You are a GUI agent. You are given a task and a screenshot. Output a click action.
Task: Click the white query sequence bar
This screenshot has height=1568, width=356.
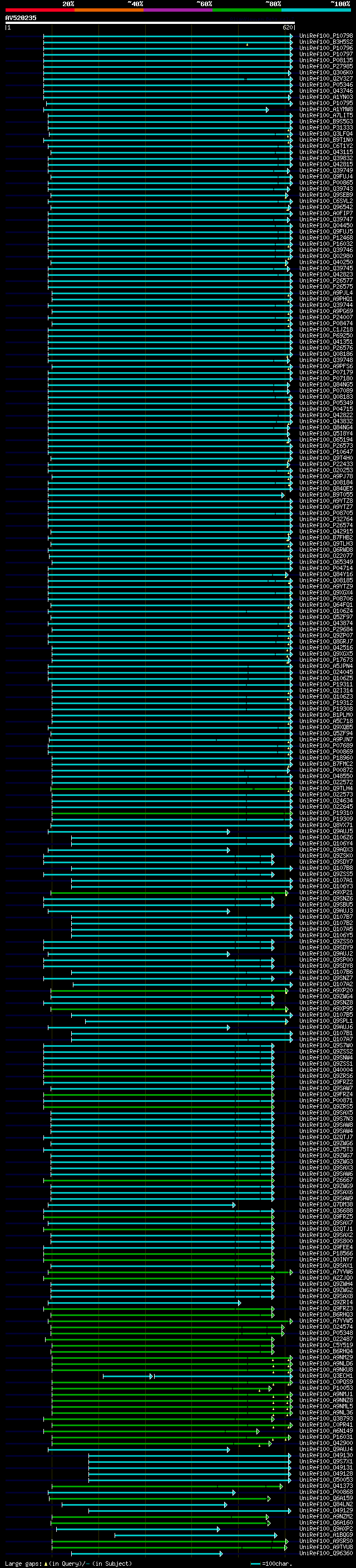pyautogui.click(x=150, y=23)
